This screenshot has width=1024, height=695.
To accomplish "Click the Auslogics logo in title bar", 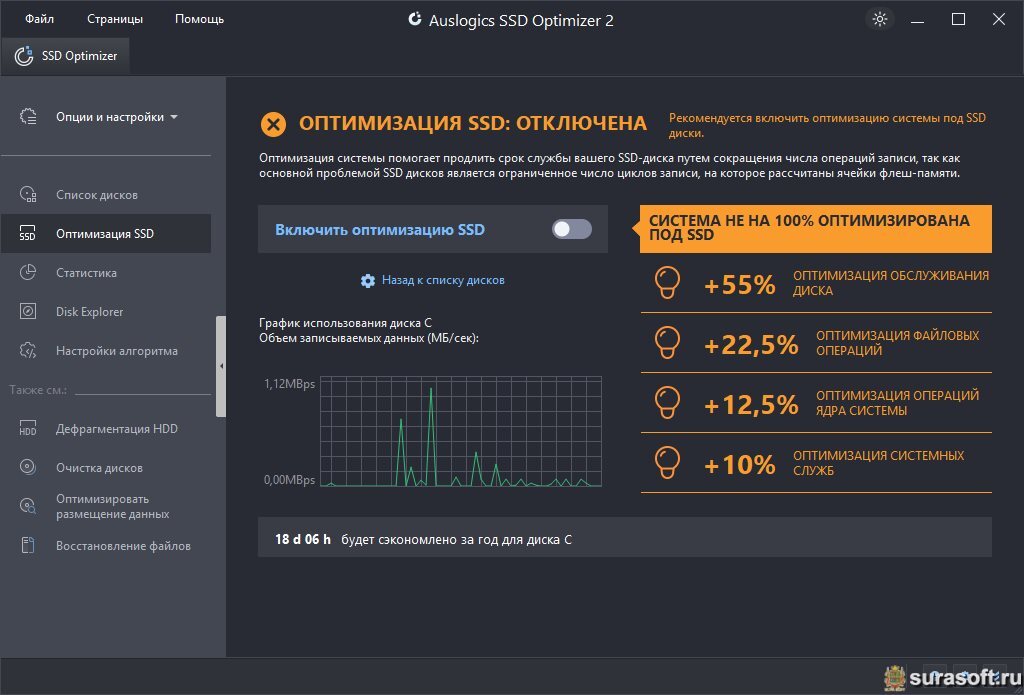I will pos(414,19).
